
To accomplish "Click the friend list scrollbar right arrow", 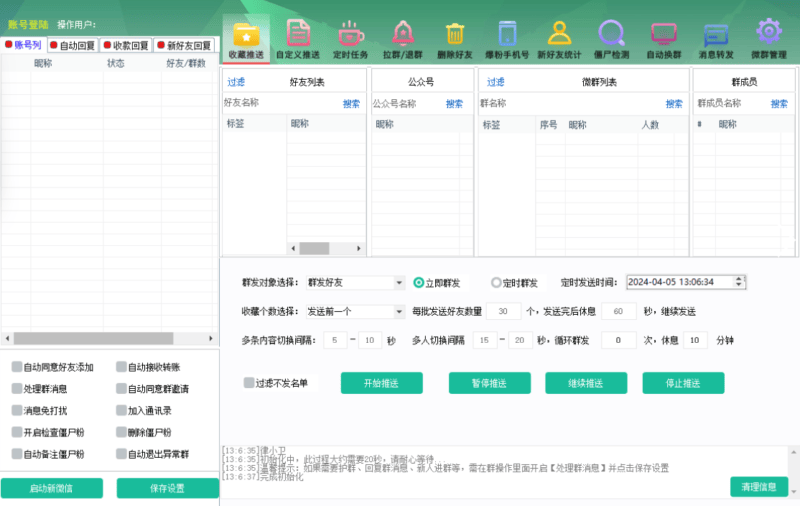I will [x=359, y=248].
